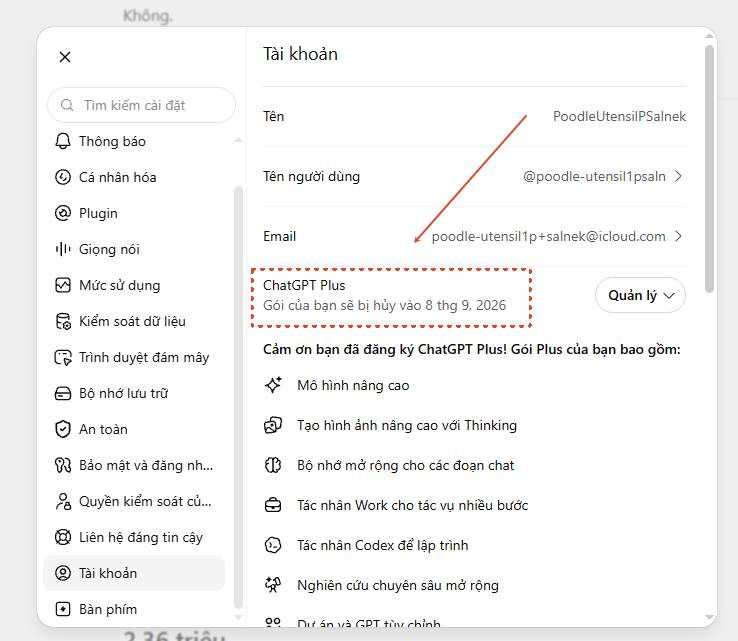Click the Quyền kiểm soát person-lock icon
This screenshot has width=738, height=641.
point(63,501)
